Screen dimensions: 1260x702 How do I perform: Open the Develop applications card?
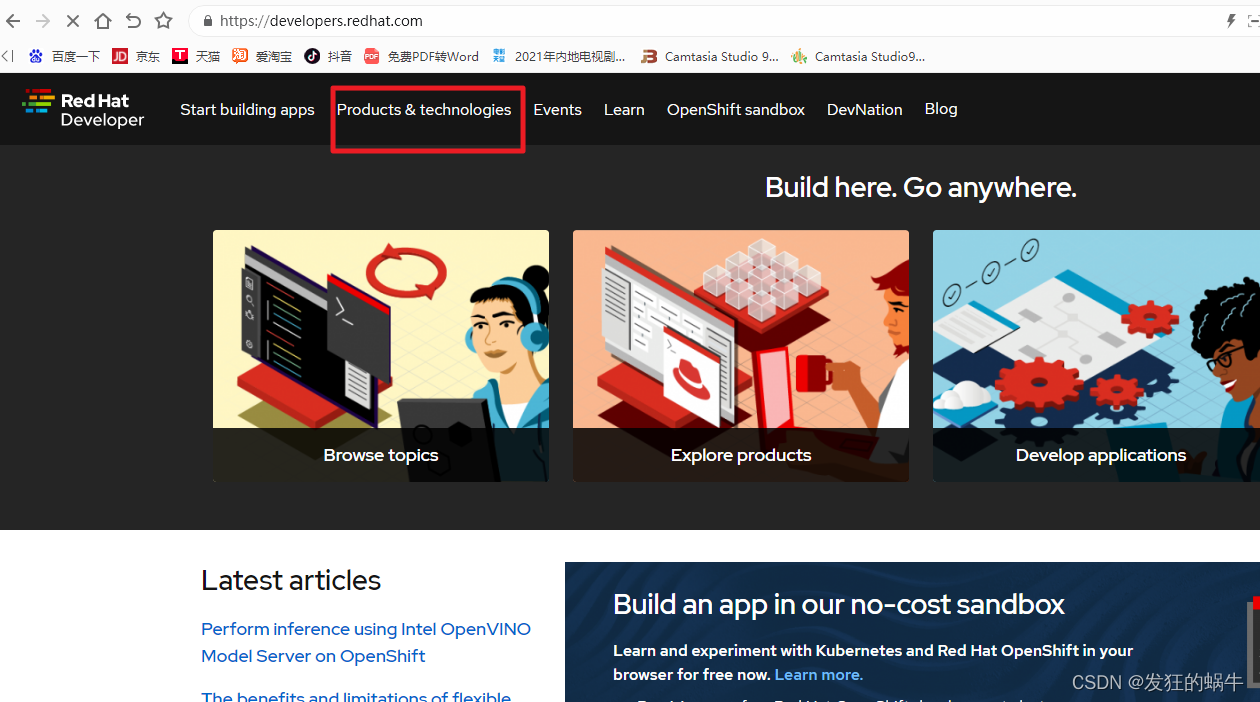click(1096, 356)
